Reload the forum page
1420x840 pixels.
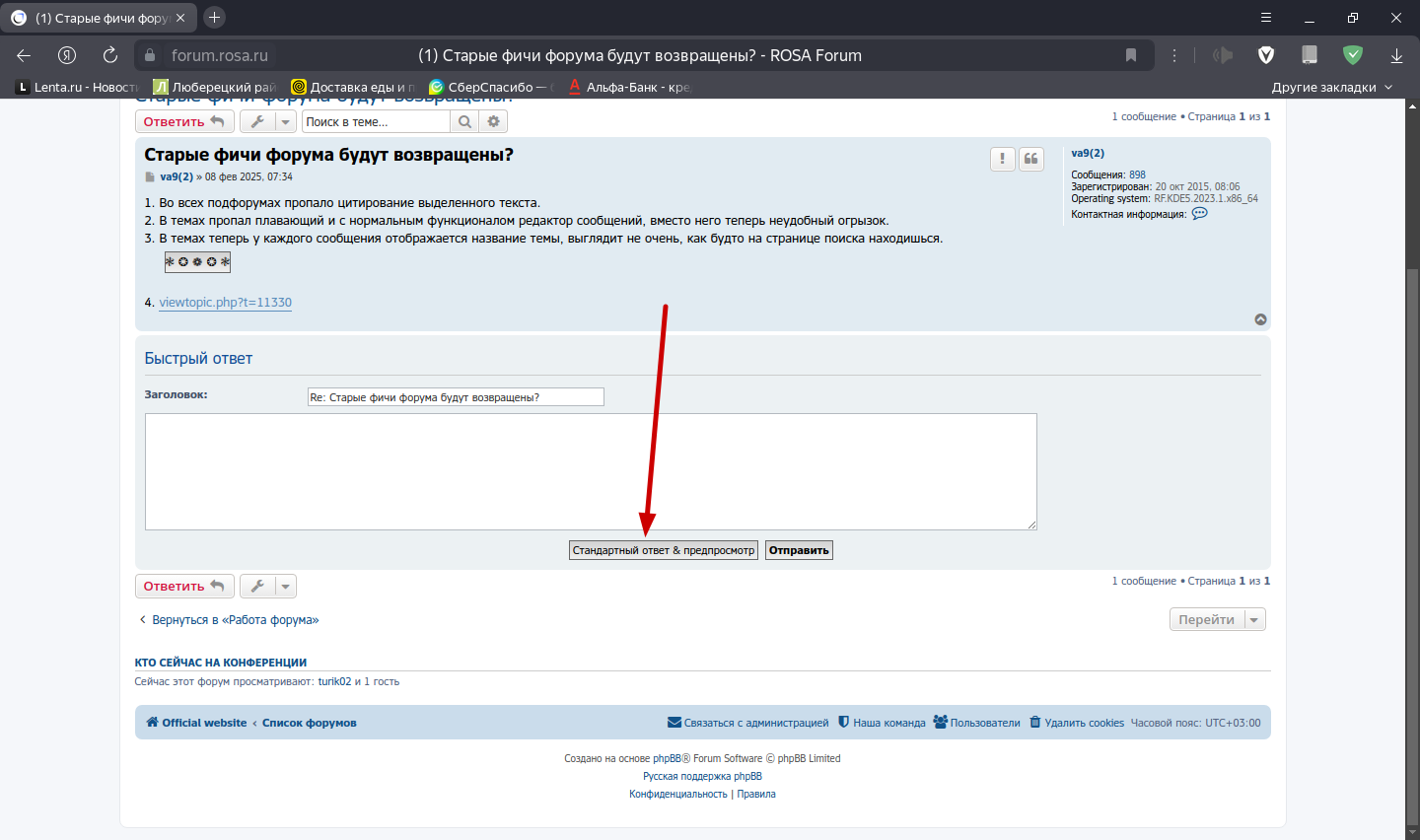click(x=110, y=55)
